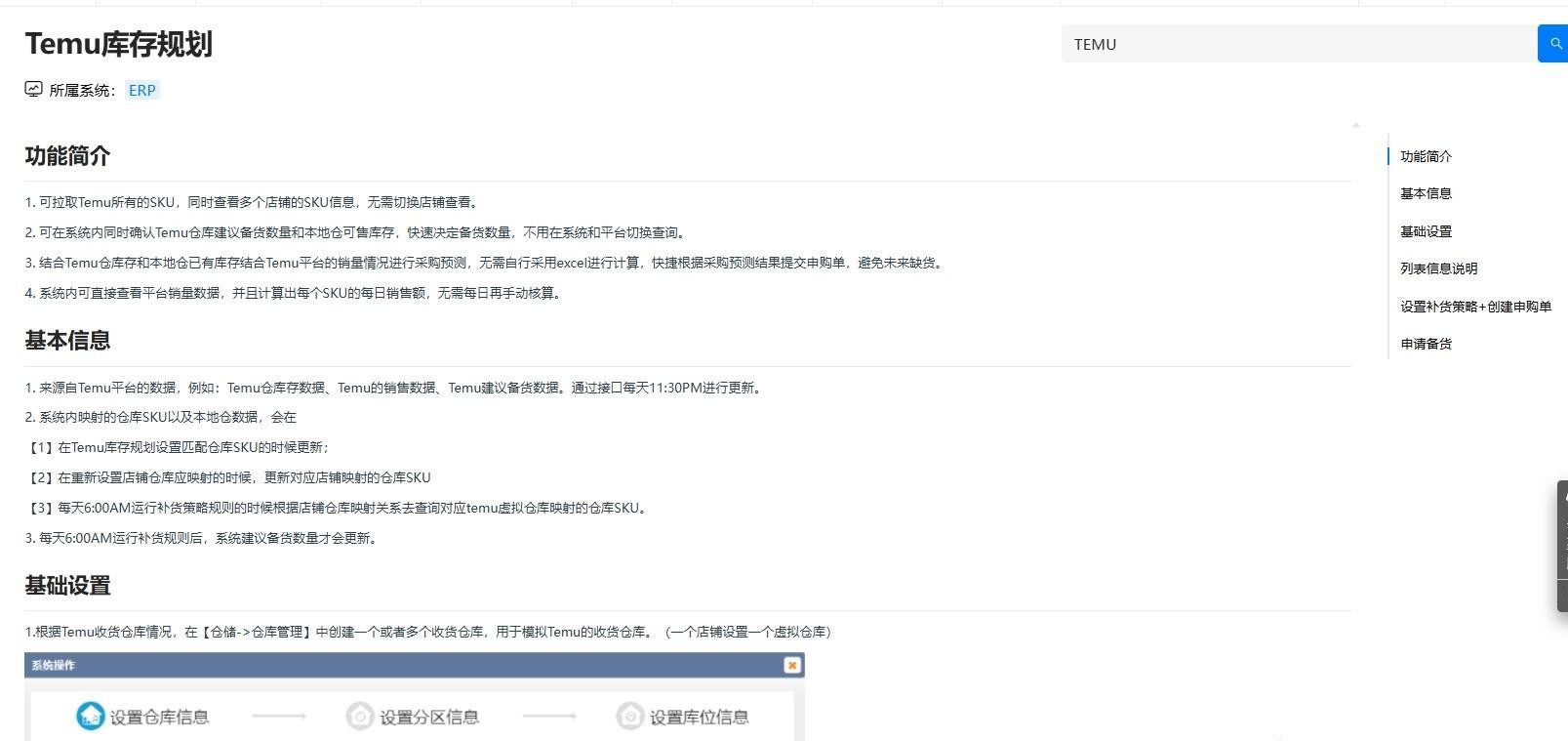Click the 设置仓库信息 step label
Viewport: 1568px width, 741px height.
click(x=159, y=718)
